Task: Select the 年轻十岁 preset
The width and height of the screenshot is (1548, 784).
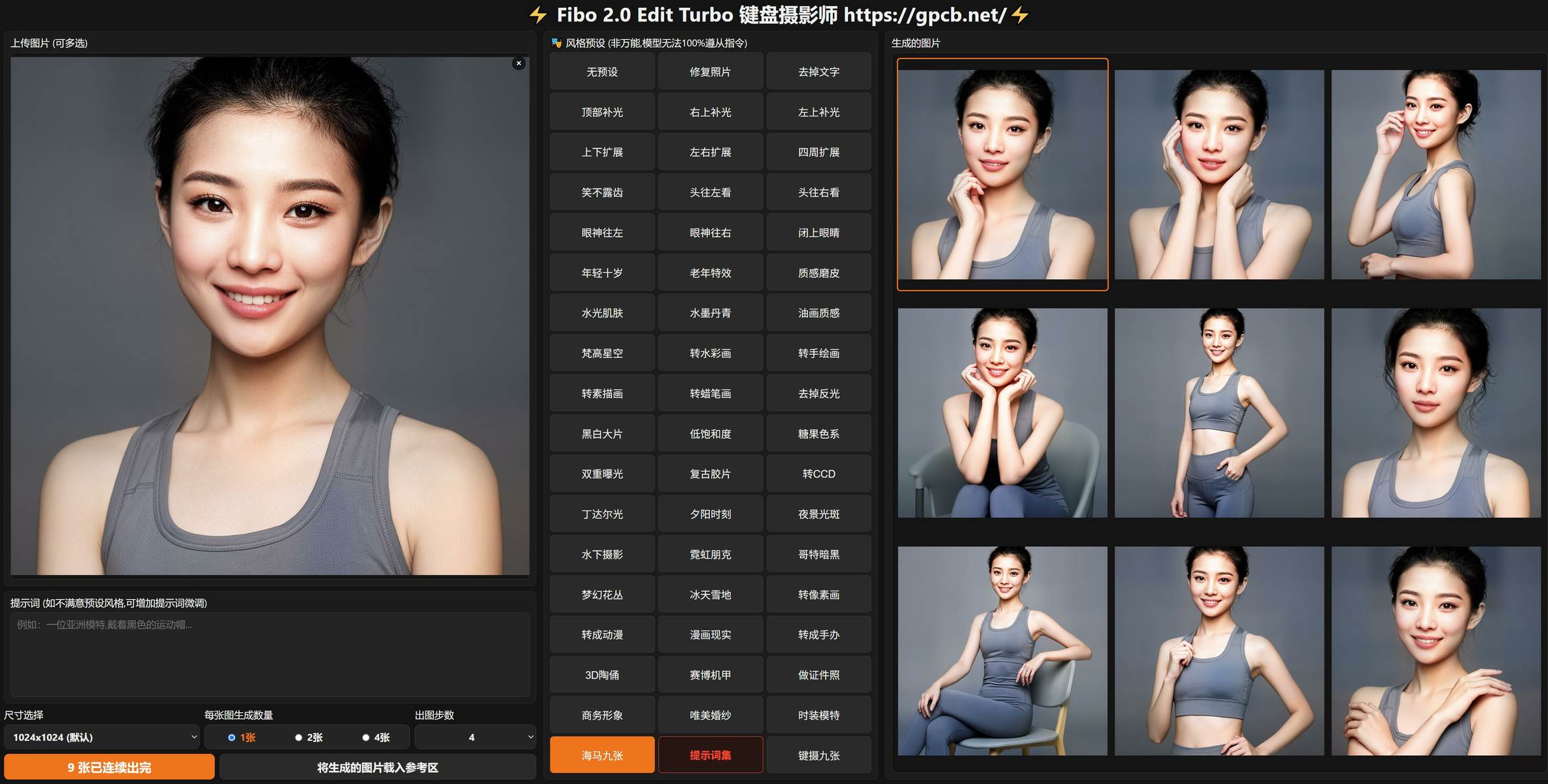Action: pyautogui.click(x=602, y=273)
